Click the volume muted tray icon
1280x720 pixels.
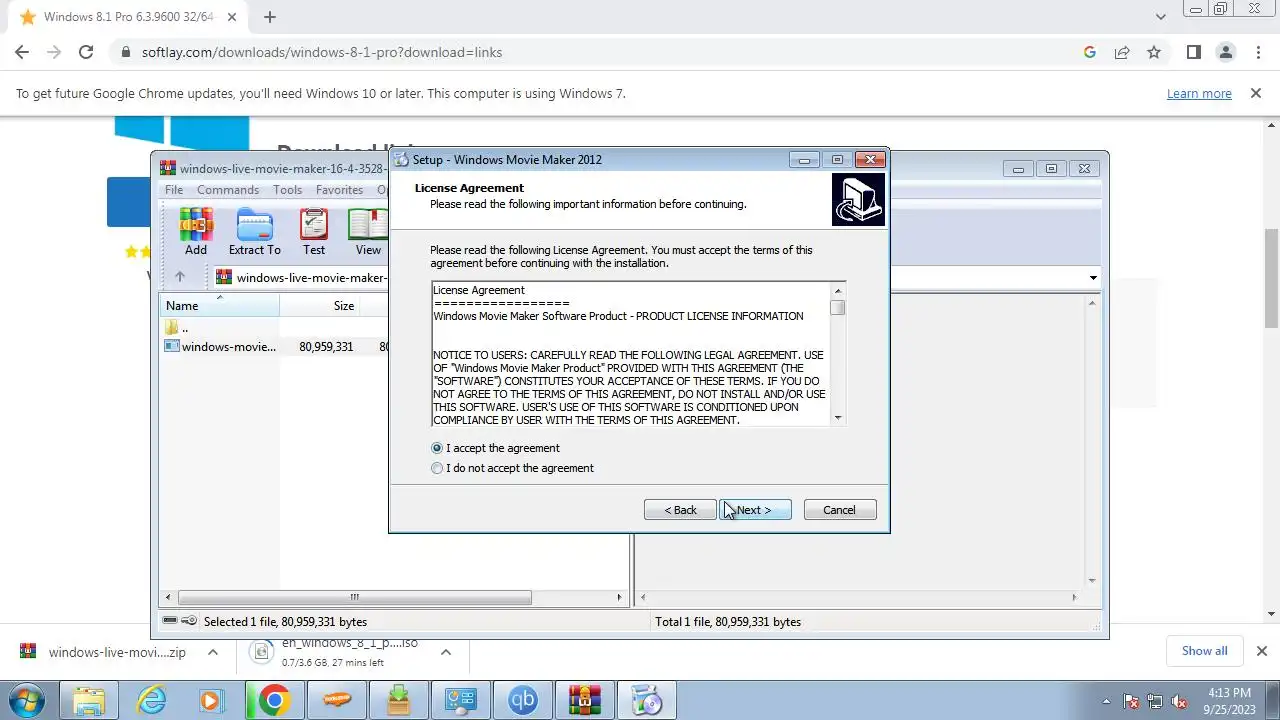tap(1179, 701)
